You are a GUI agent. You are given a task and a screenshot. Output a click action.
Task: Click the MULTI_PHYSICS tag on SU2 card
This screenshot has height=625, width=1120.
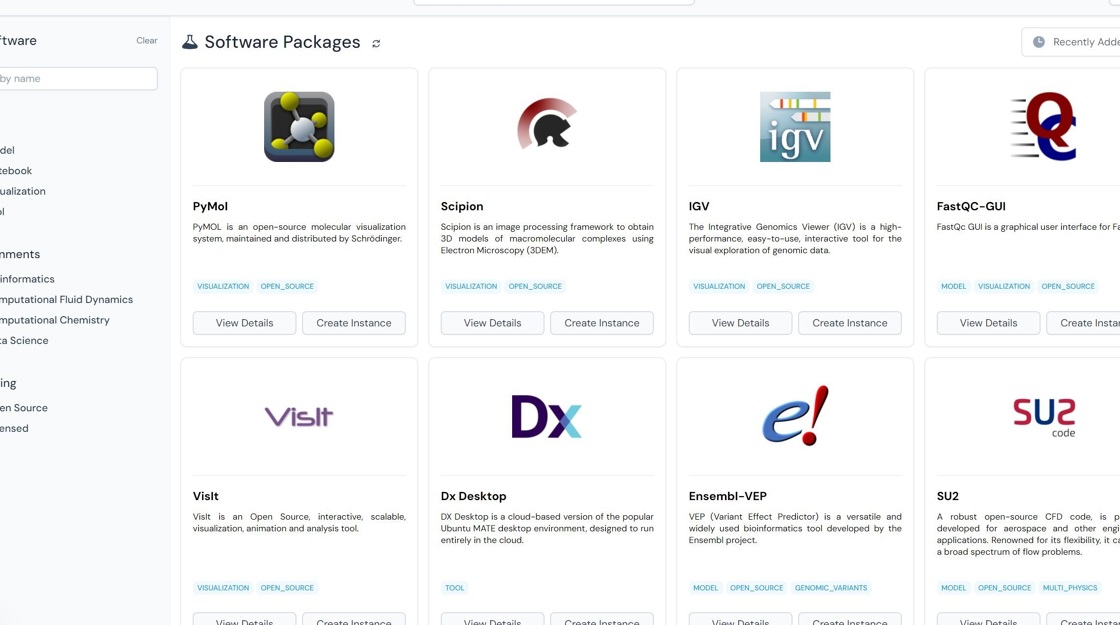pyautogui.click(x=1070, y=588)
